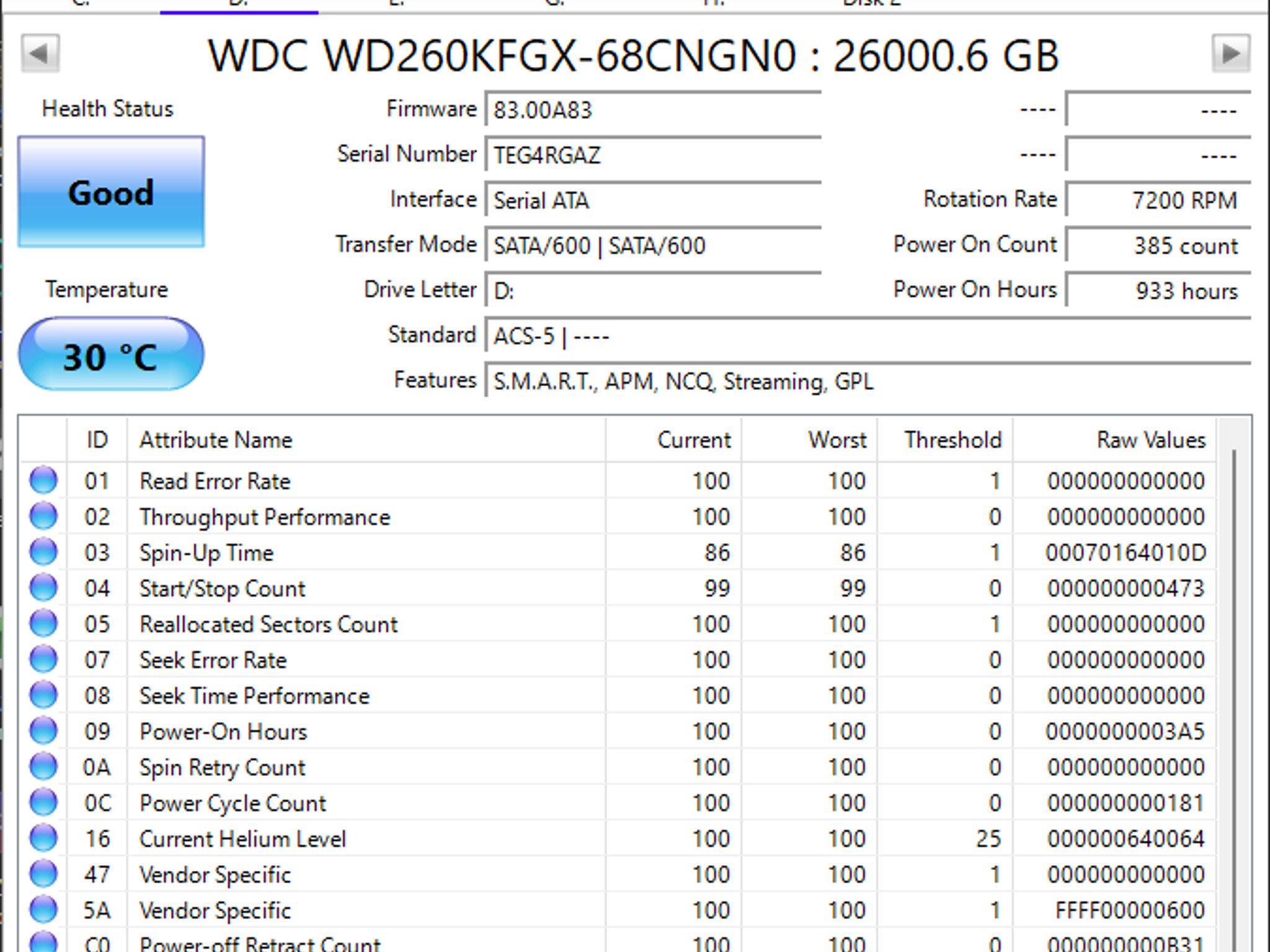The width and height of the screenshot is (1270, 952).
Task: Select the Read Error Rate attribute name
Action: point(215,482)
